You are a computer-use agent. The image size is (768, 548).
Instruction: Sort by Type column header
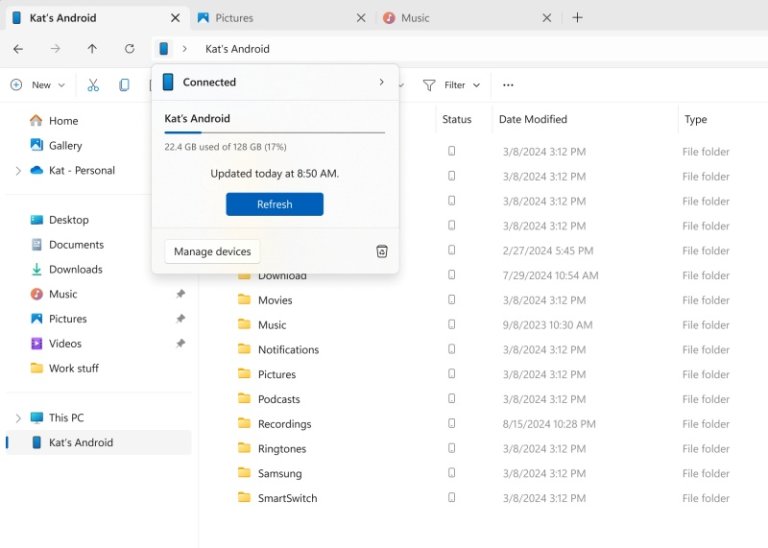(x=696, y=119)
